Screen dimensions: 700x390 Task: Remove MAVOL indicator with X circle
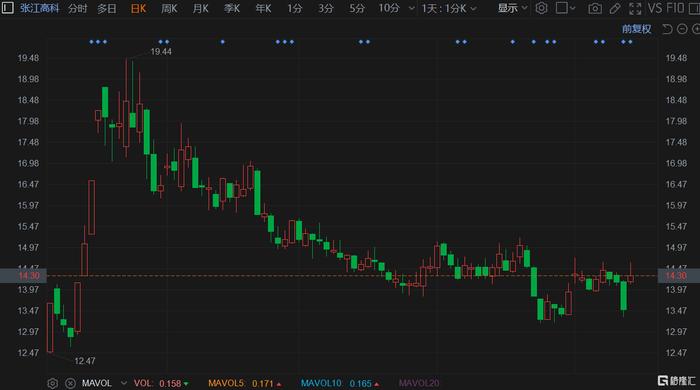pos(70,383)
